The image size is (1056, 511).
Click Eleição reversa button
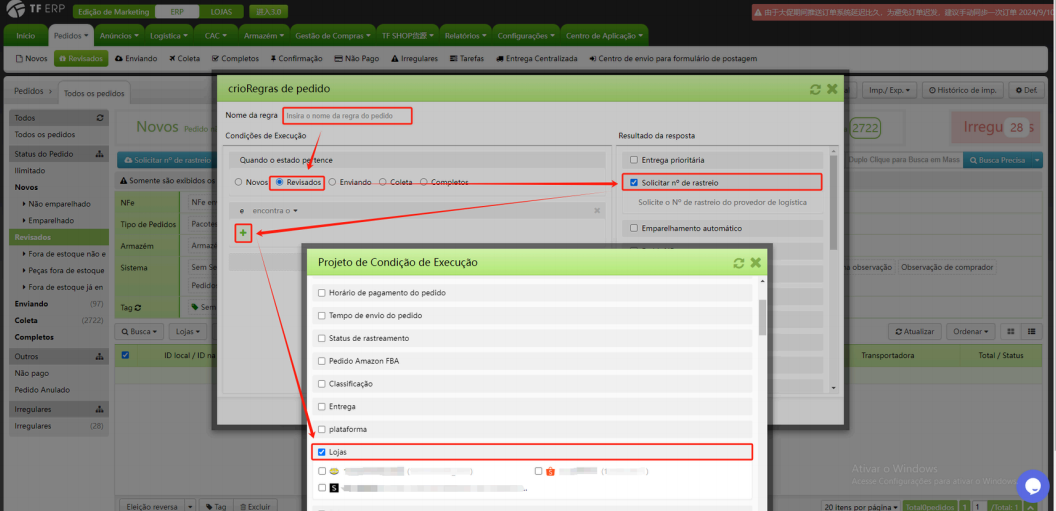click(152, 506)
